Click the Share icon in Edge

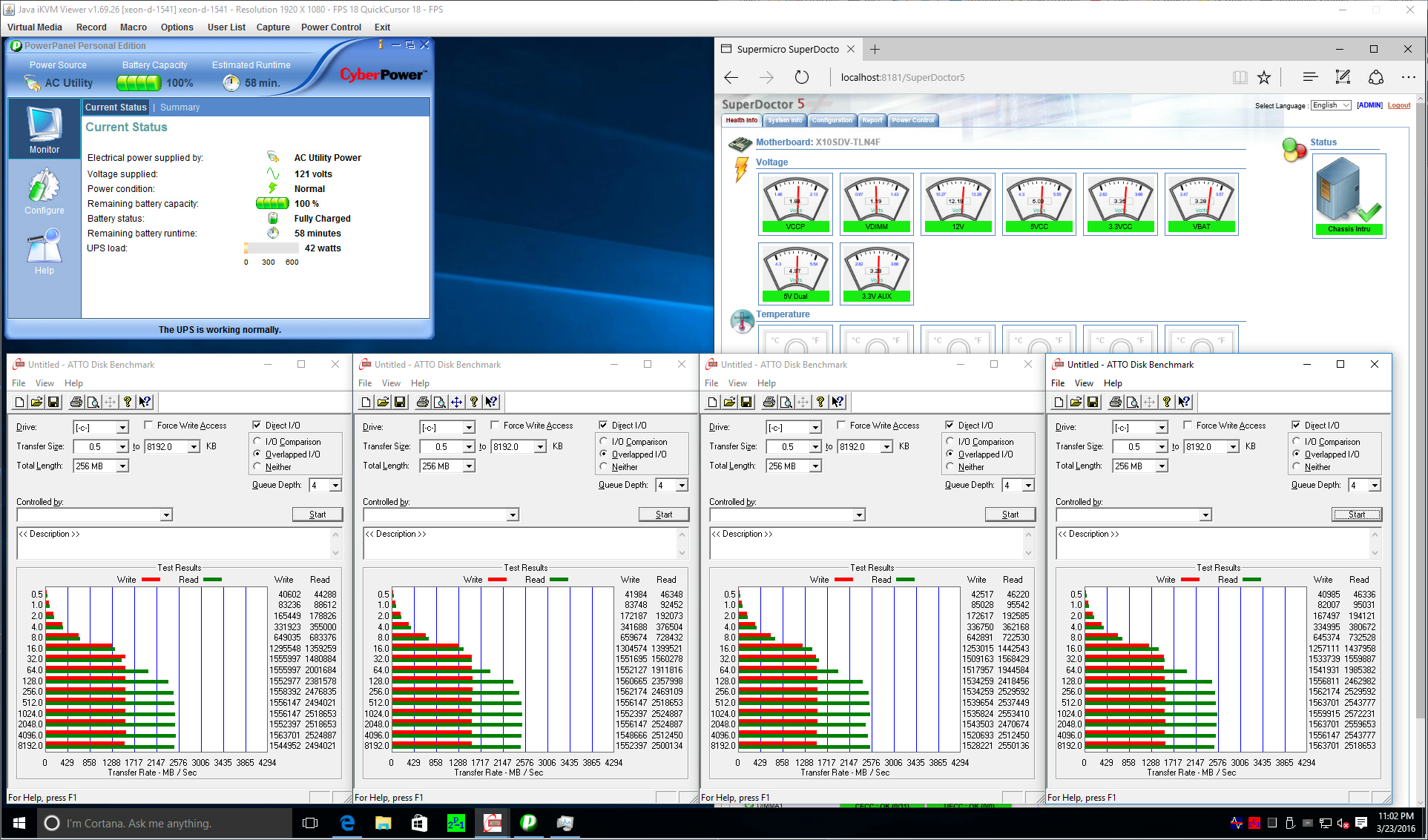1376,77
